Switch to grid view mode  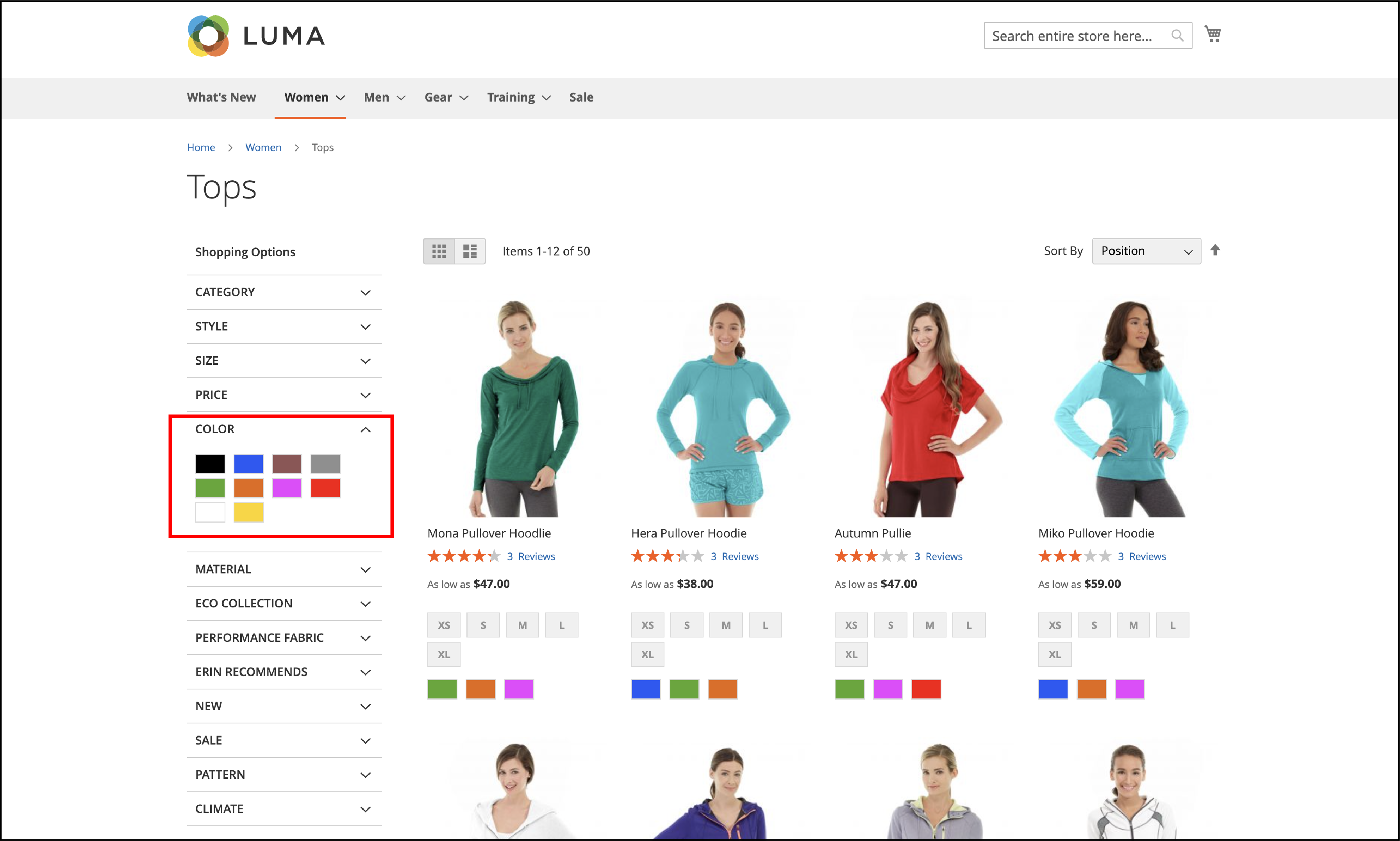439,251
